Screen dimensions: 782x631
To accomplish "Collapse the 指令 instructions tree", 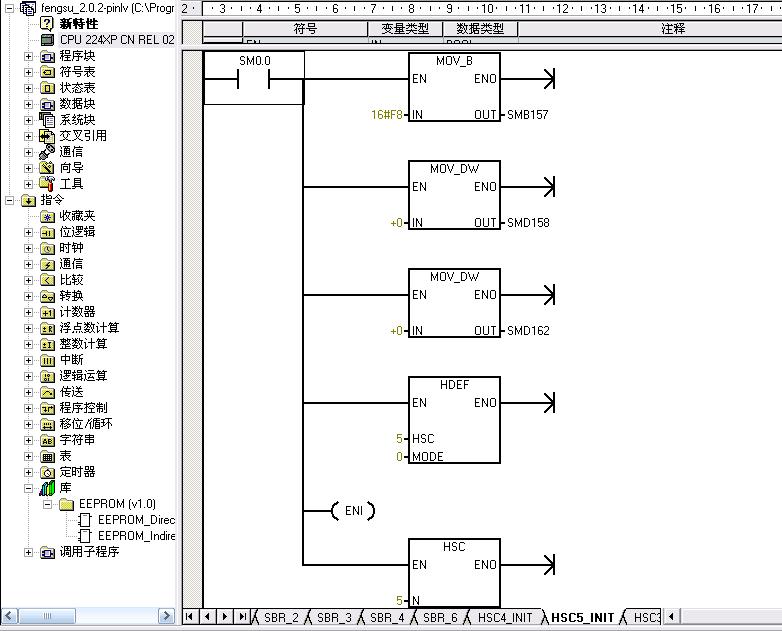I will [9, 200].
